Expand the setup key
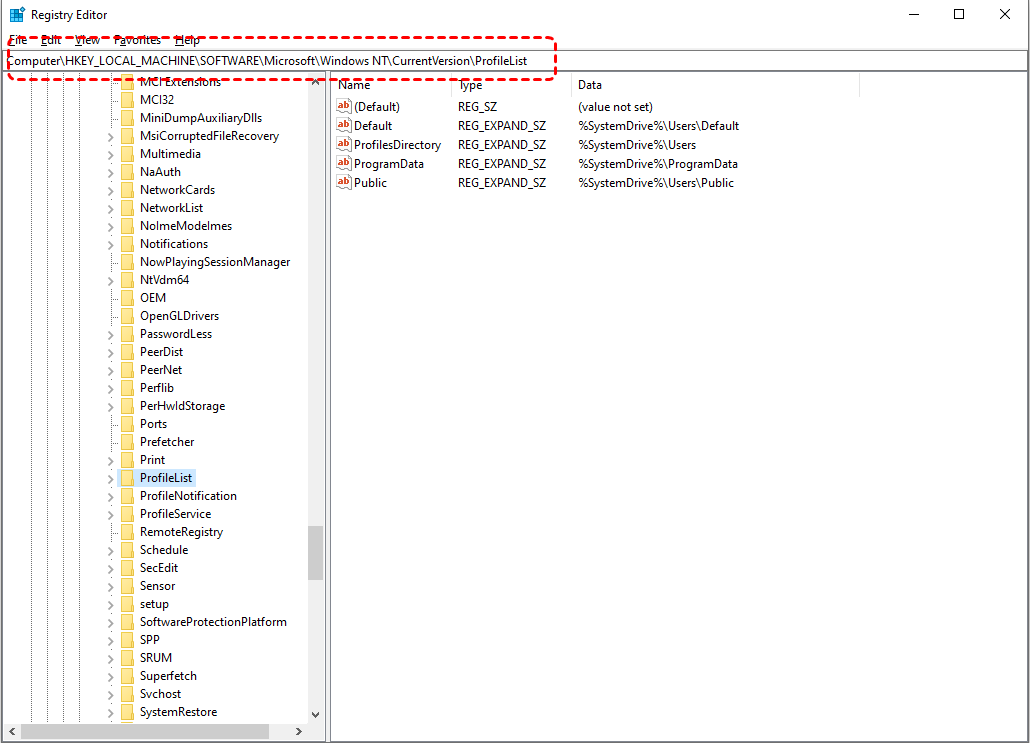The image size is (1030, 743). pos(110,605)
